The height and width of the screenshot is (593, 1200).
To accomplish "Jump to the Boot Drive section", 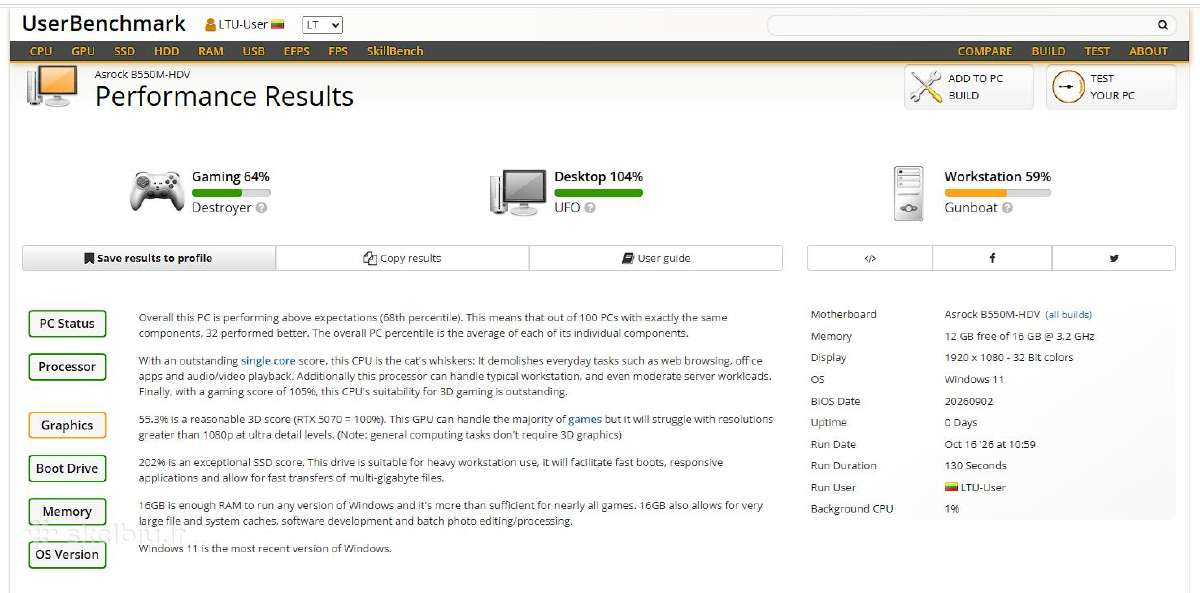I will click(67, 468).
